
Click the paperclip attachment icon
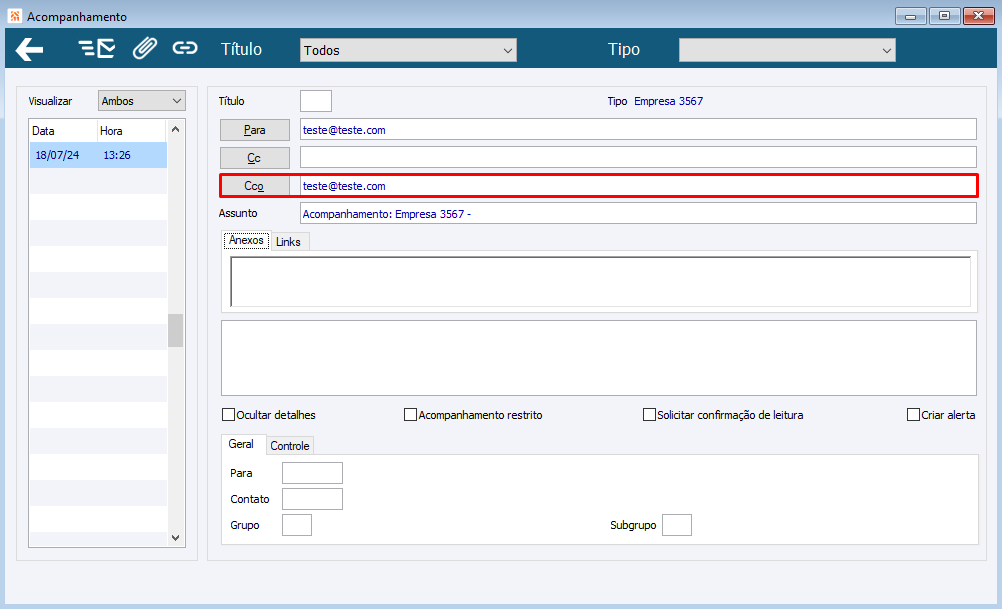(x=145, y=48)
